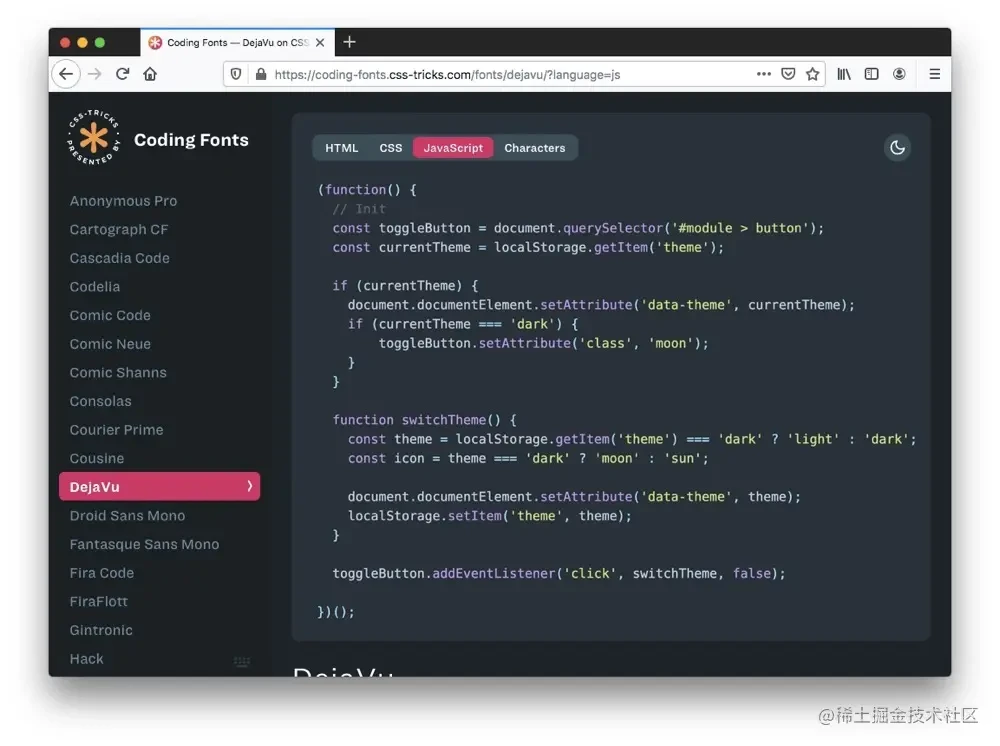Open page actions three-dot menu
Screen dimensions: 1000x746
763,74
